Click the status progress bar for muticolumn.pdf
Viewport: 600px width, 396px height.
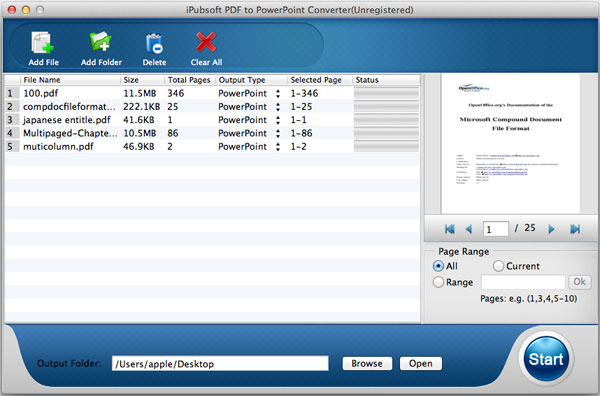[x=386, y=147]
